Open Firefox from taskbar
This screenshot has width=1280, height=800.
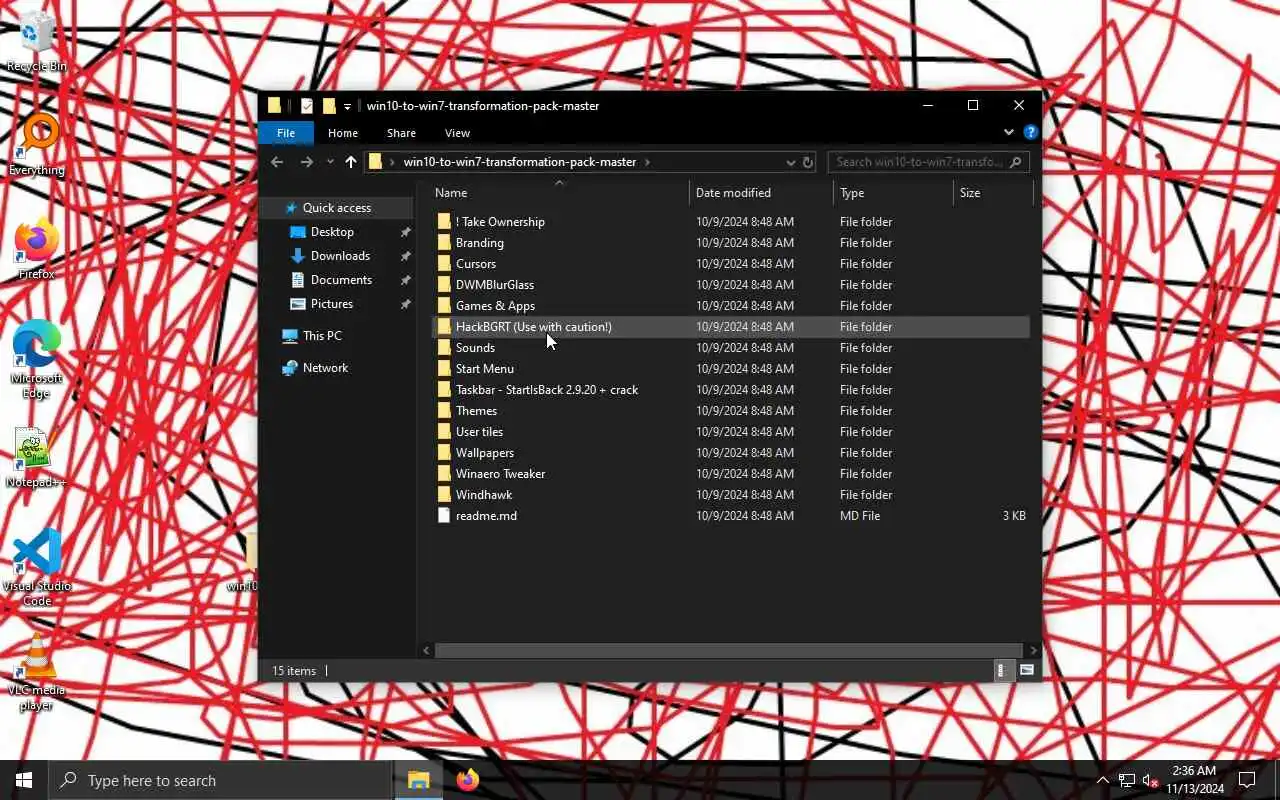[467, 780]
